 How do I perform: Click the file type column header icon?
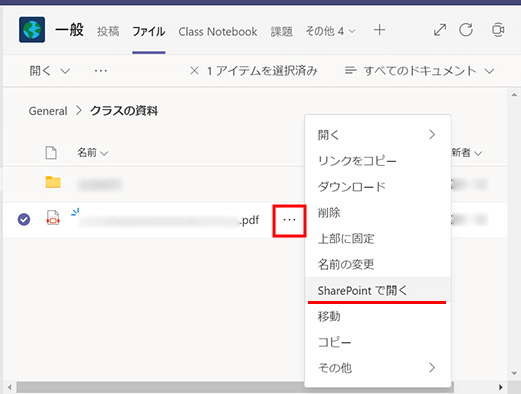click(51, 153)
